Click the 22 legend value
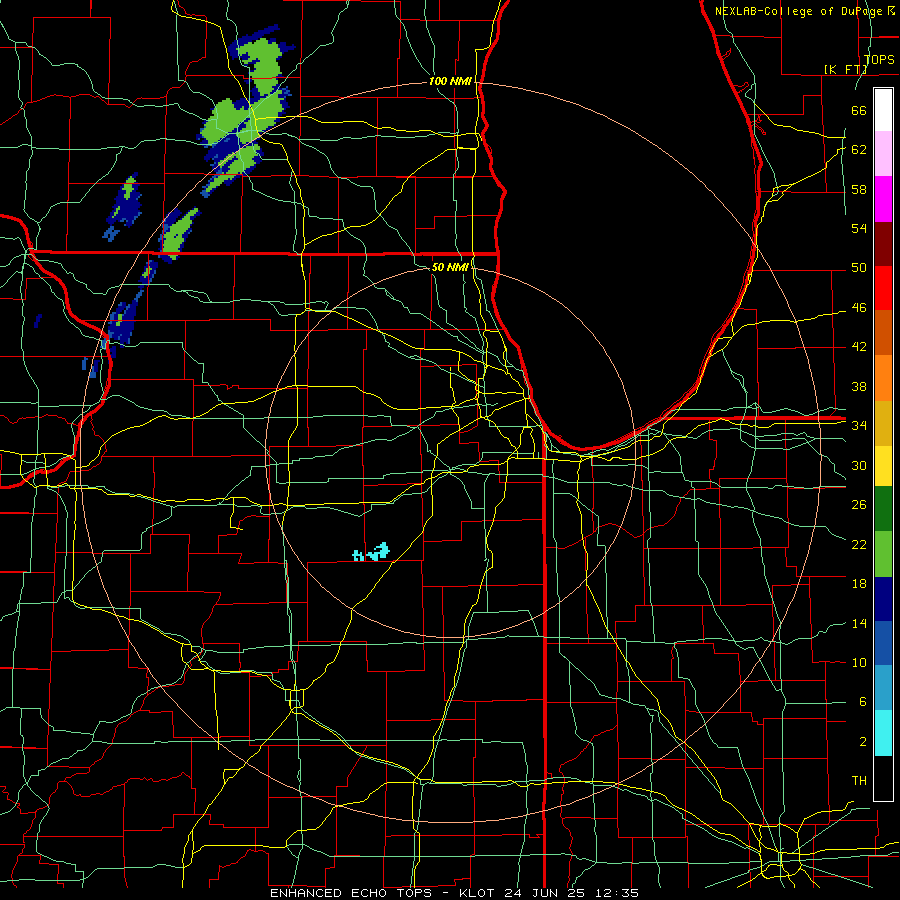Viewport: 900px width, 900px height. [859, 544]
